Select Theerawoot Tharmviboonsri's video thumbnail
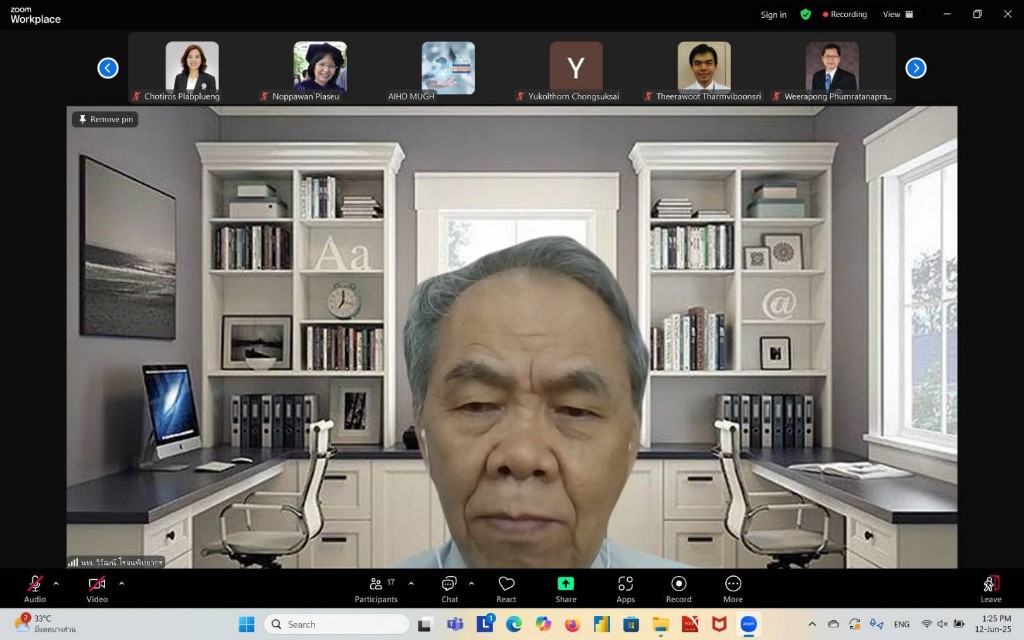The height and width of the screenshot is (640, 1024). coord(704,67)
